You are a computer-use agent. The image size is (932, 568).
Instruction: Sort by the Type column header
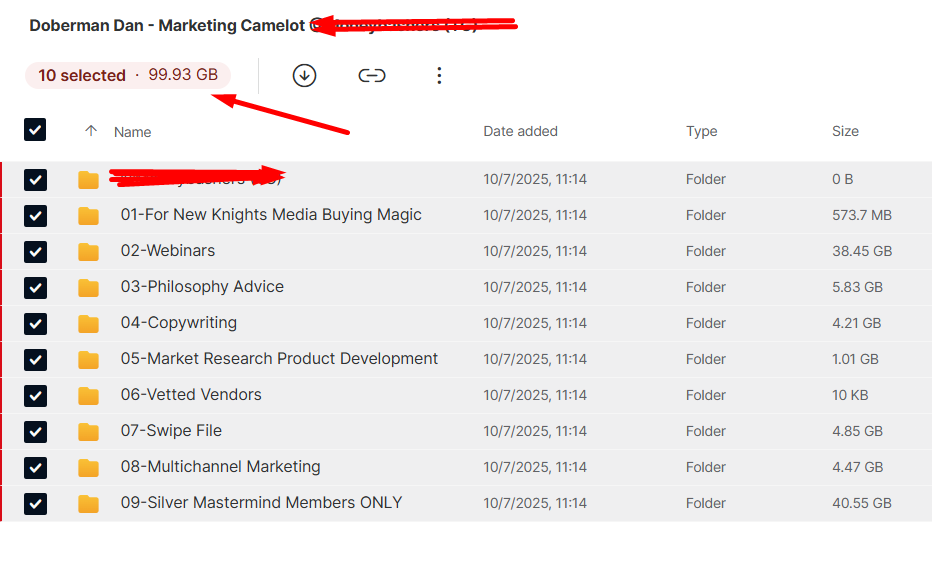tap(701, 131)
